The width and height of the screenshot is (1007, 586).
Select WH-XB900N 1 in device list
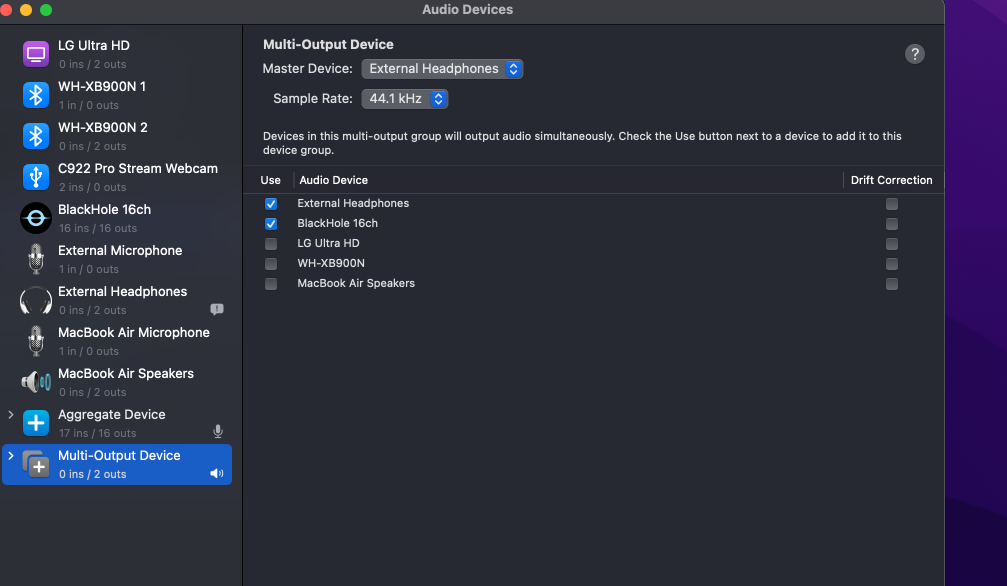pos(117,95)
